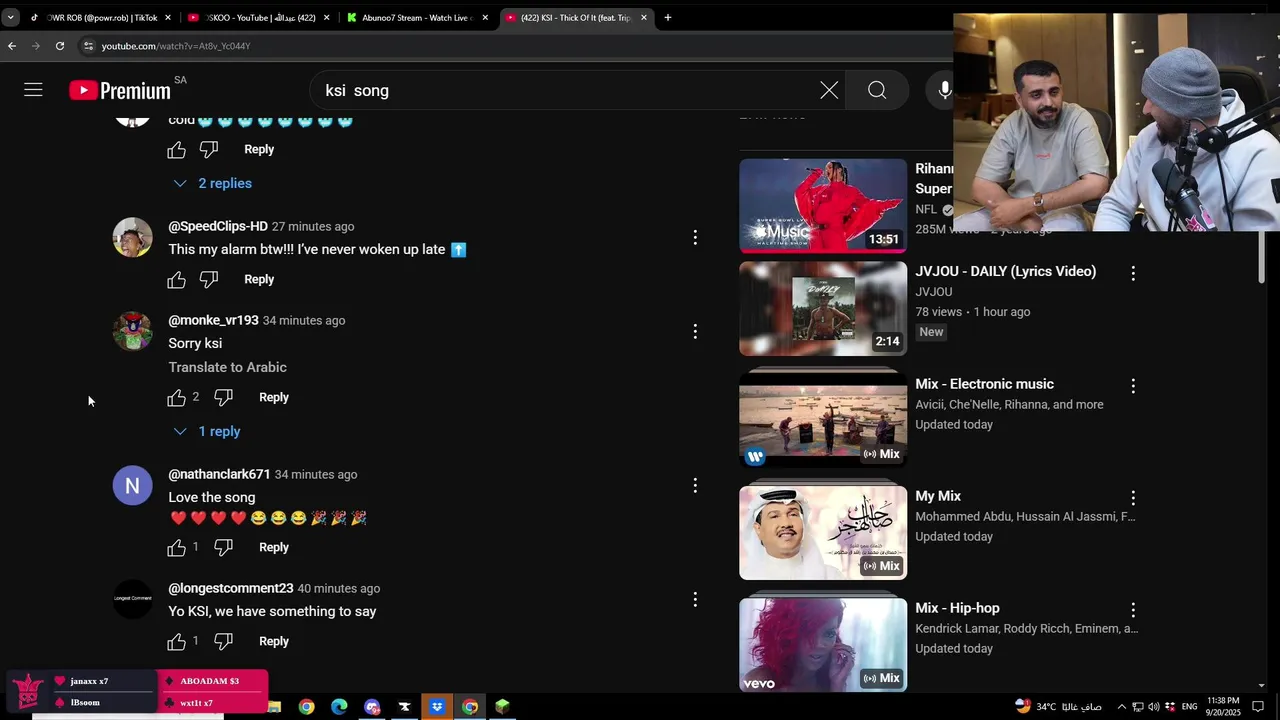This screenshot has width=1280, height=720.
Task: Dislike the @SpeedClips-HD comment
Action: [x=208, y=280]
